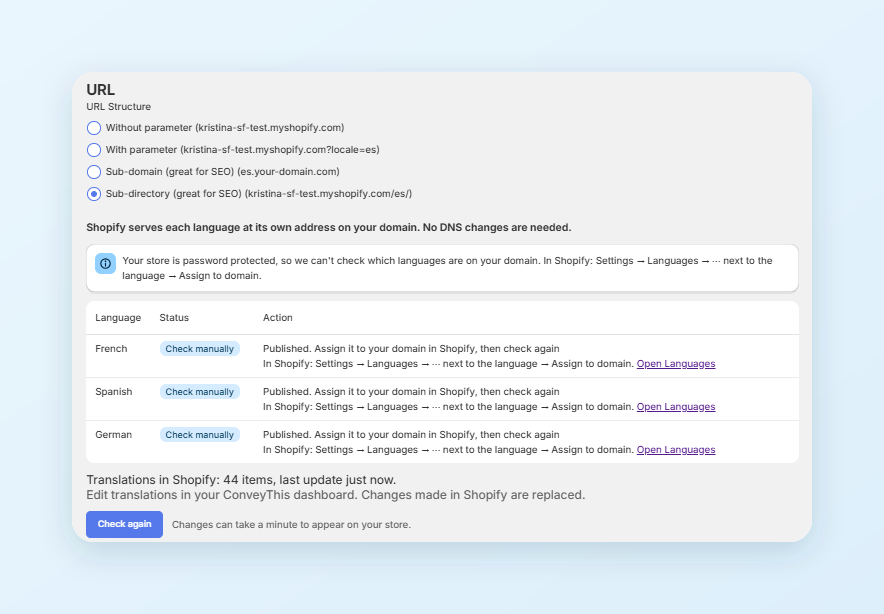Click German row's 'Published. Assign it' text
Image resolution: width=884 pixels, height=614 pixels.
tap(411, 435)
